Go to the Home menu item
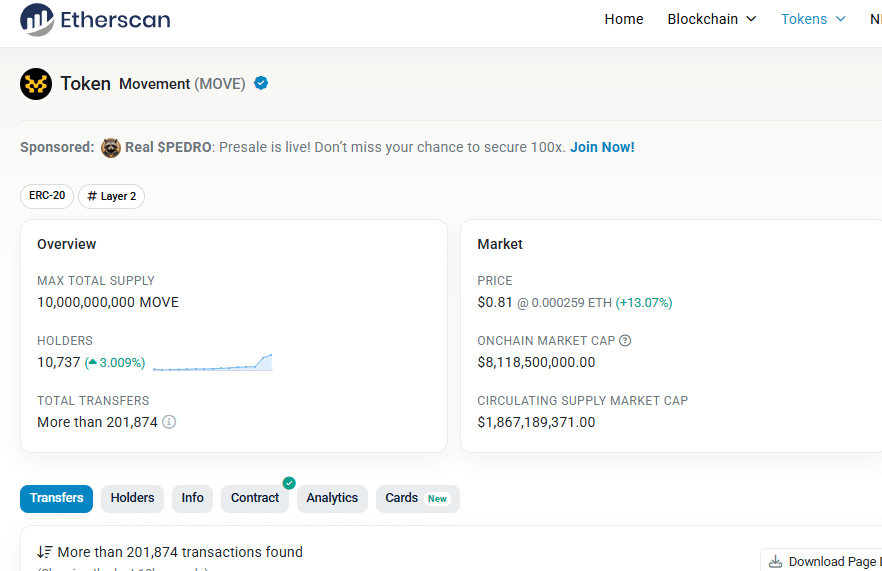 623,19
